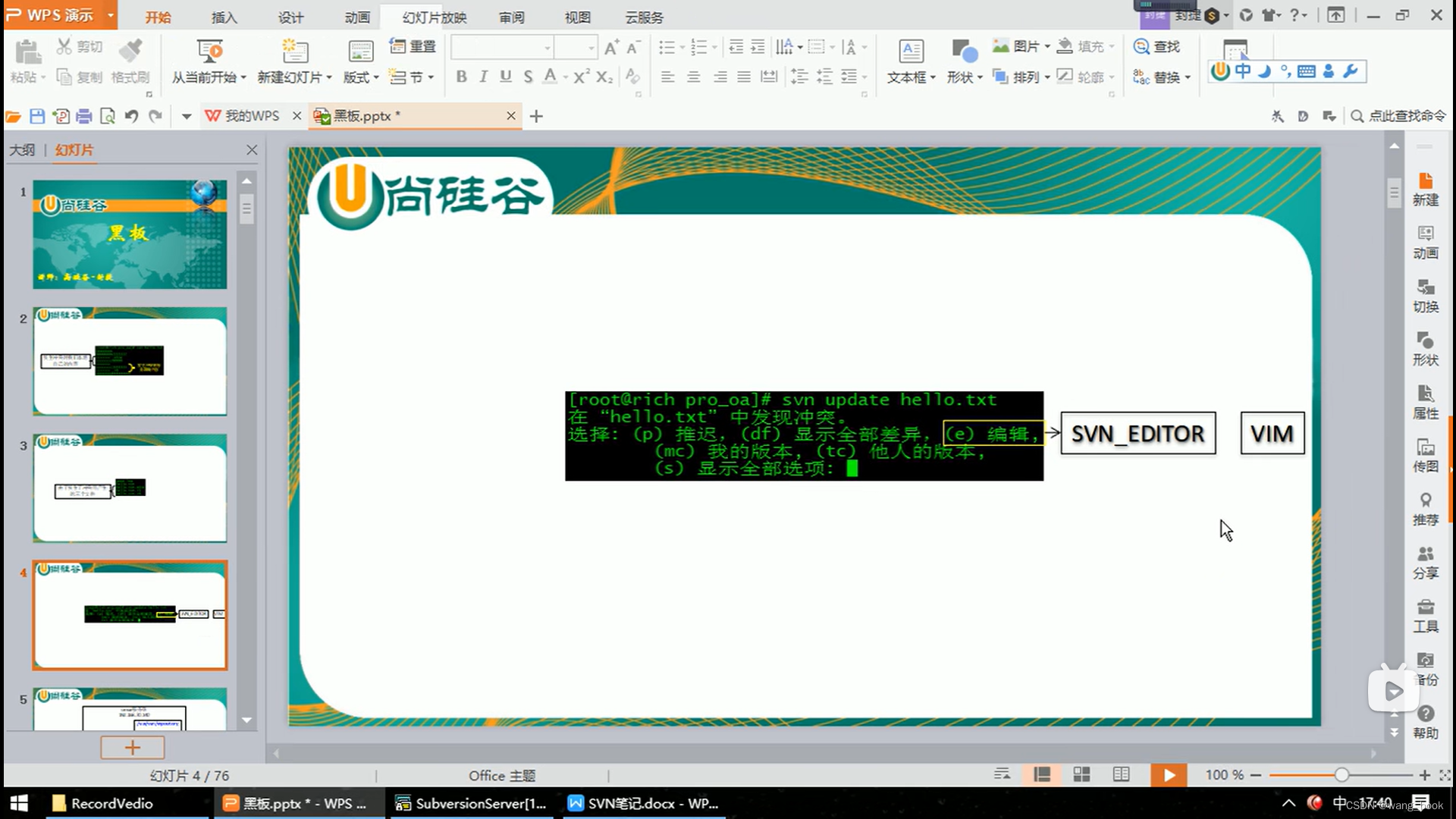Open Properties (属性) in right sidebar
The height and width of the screenshot is (819, 1456).
click(x=1425, y=403)
